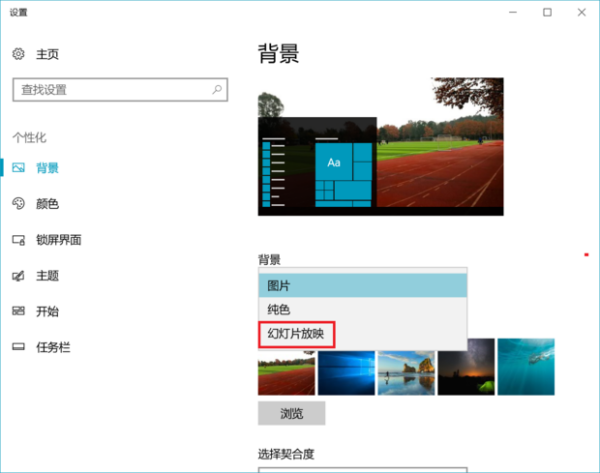Close the 设置 window
Screen dimensions: 600x473
click(x=582, y=12)
